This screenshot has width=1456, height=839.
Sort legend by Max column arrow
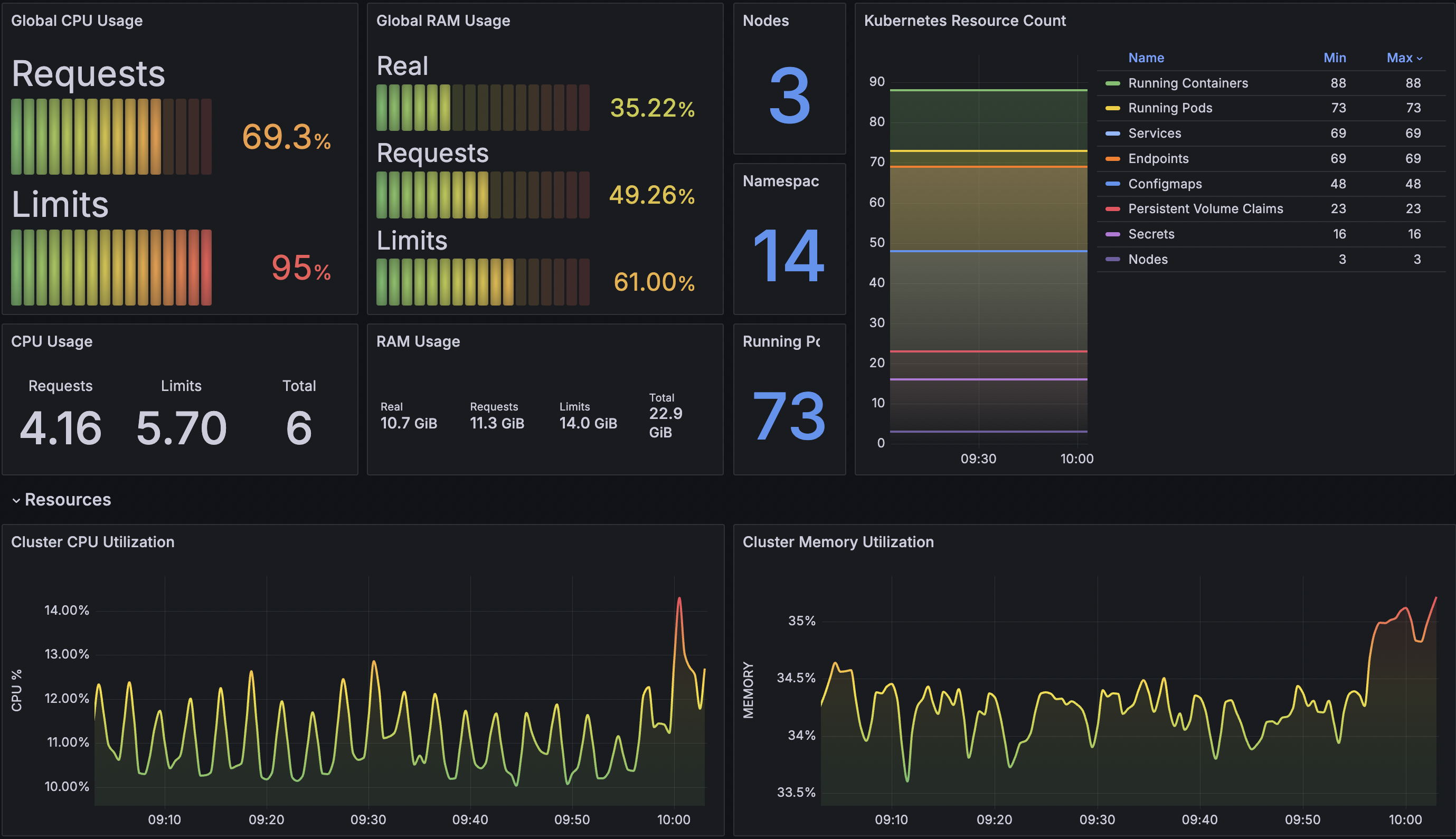(x=1419, y=58)
